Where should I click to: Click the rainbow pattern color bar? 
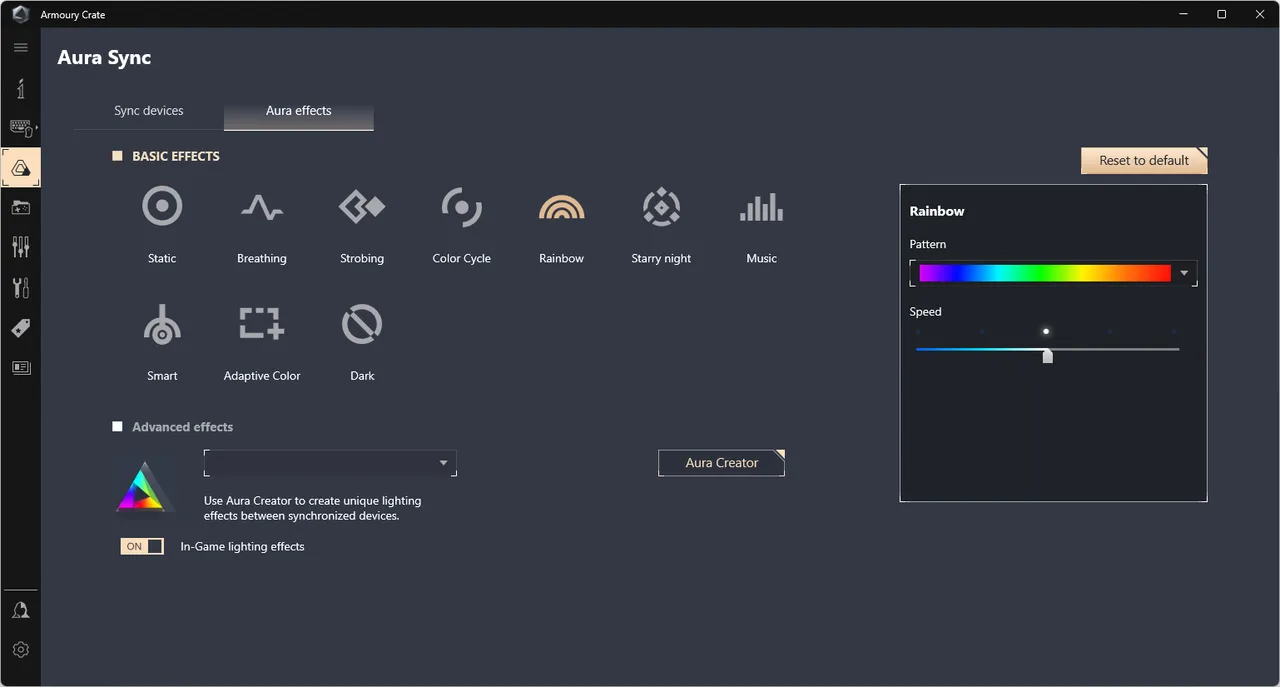pos(1045,273)
